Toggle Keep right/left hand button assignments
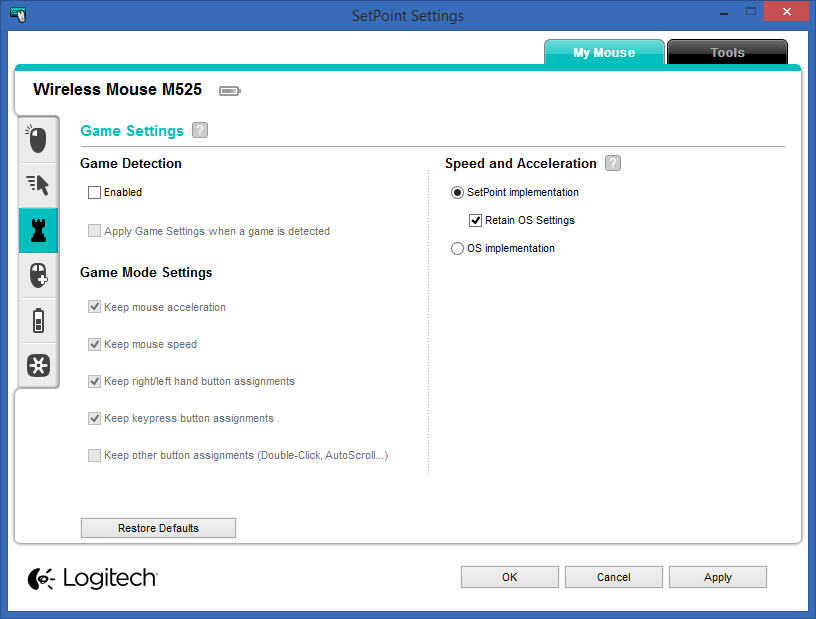 point(94,381)
